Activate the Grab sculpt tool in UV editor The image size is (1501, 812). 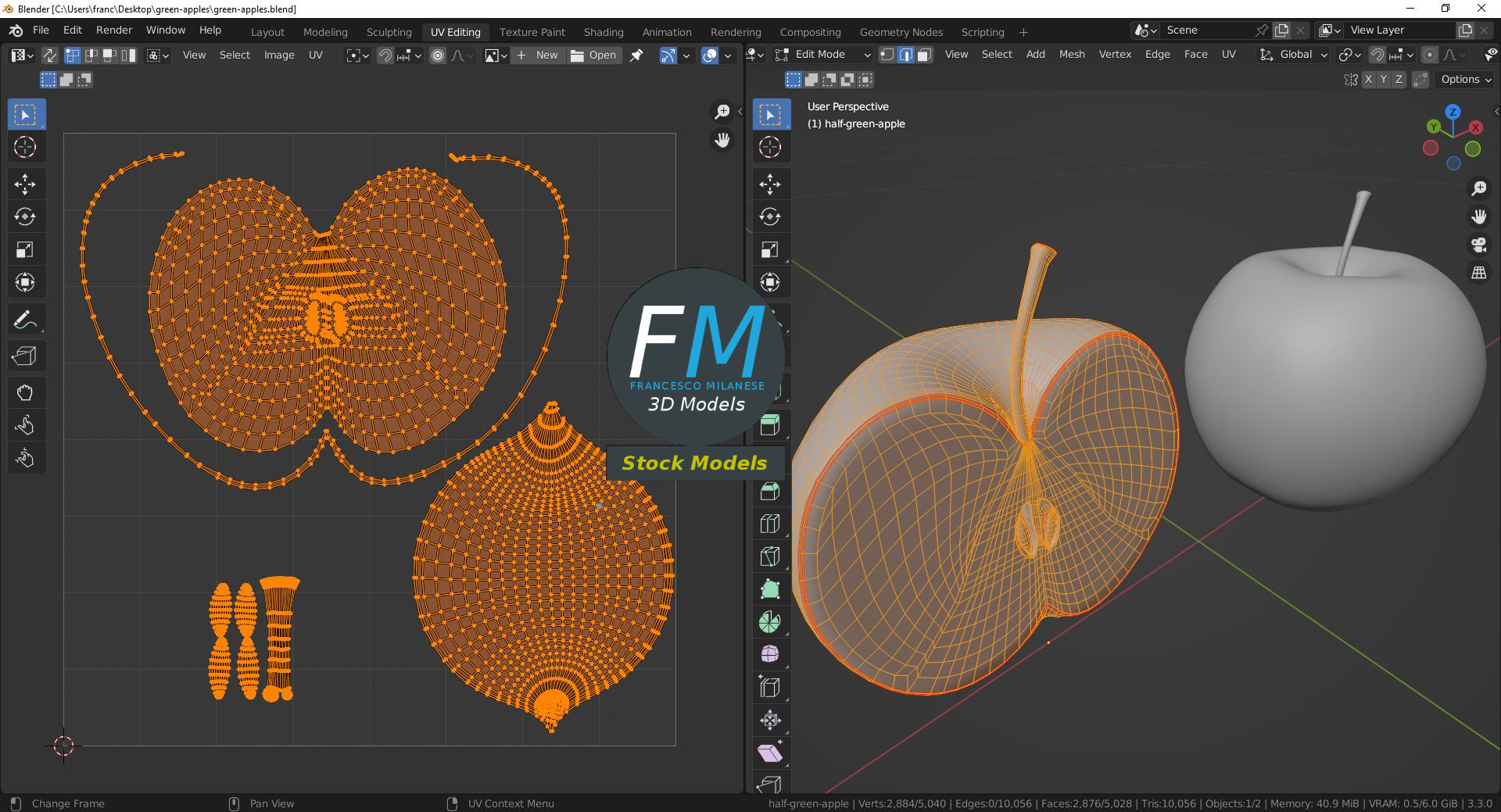coord(25,392)
